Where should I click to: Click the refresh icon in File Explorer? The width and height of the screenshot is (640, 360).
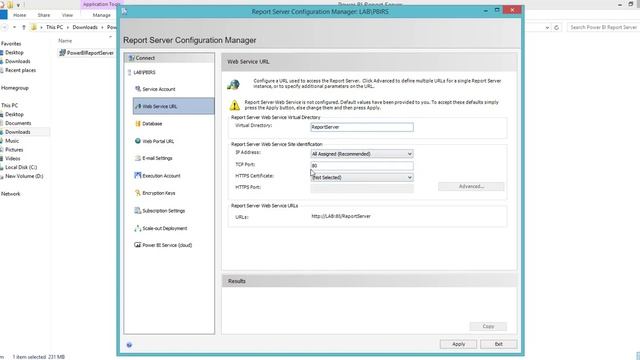[556, 27]
